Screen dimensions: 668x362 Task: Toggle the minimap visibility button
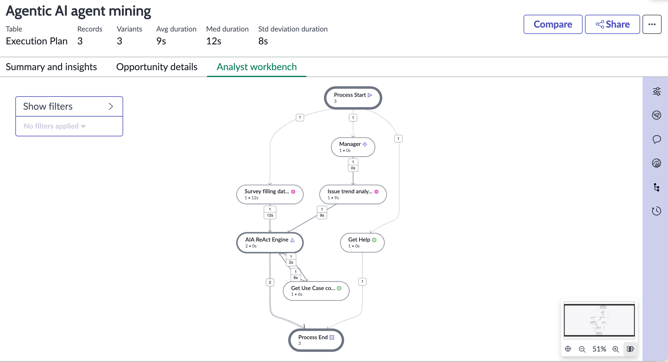[x=630, y=349]
